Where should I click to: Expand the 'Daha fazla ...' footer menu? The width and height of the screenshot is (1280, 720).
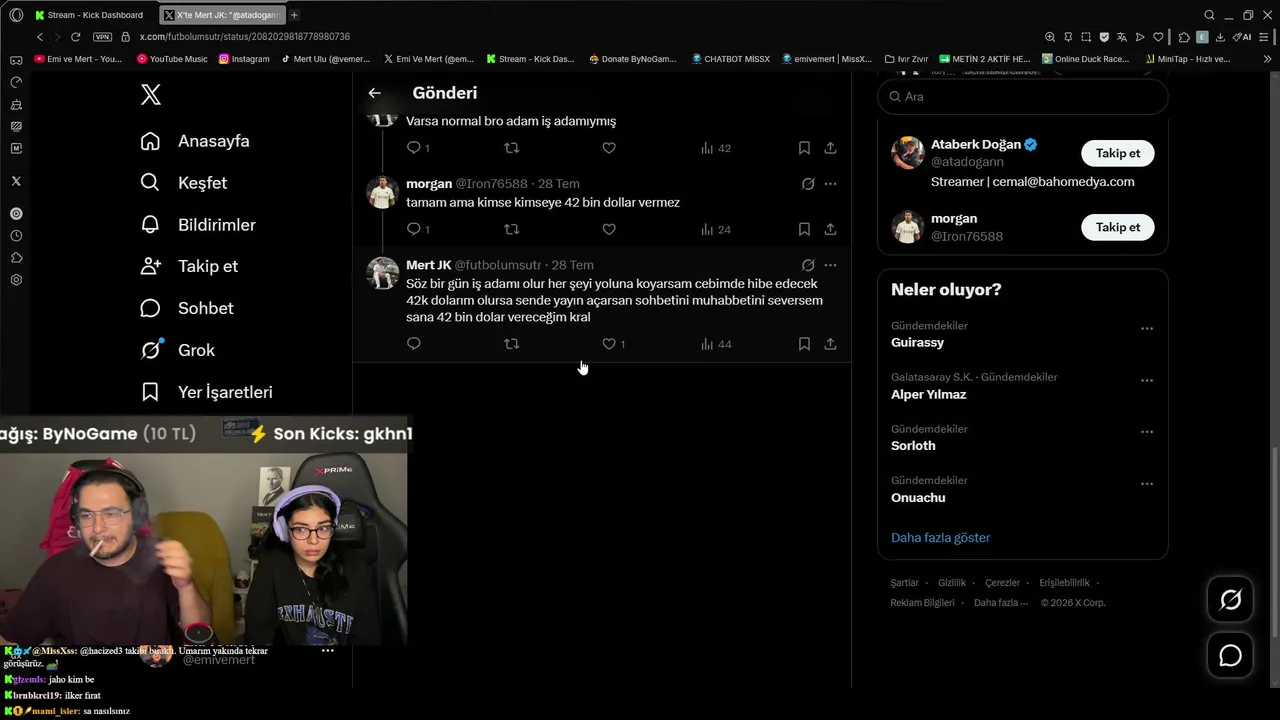point(1001,603)
